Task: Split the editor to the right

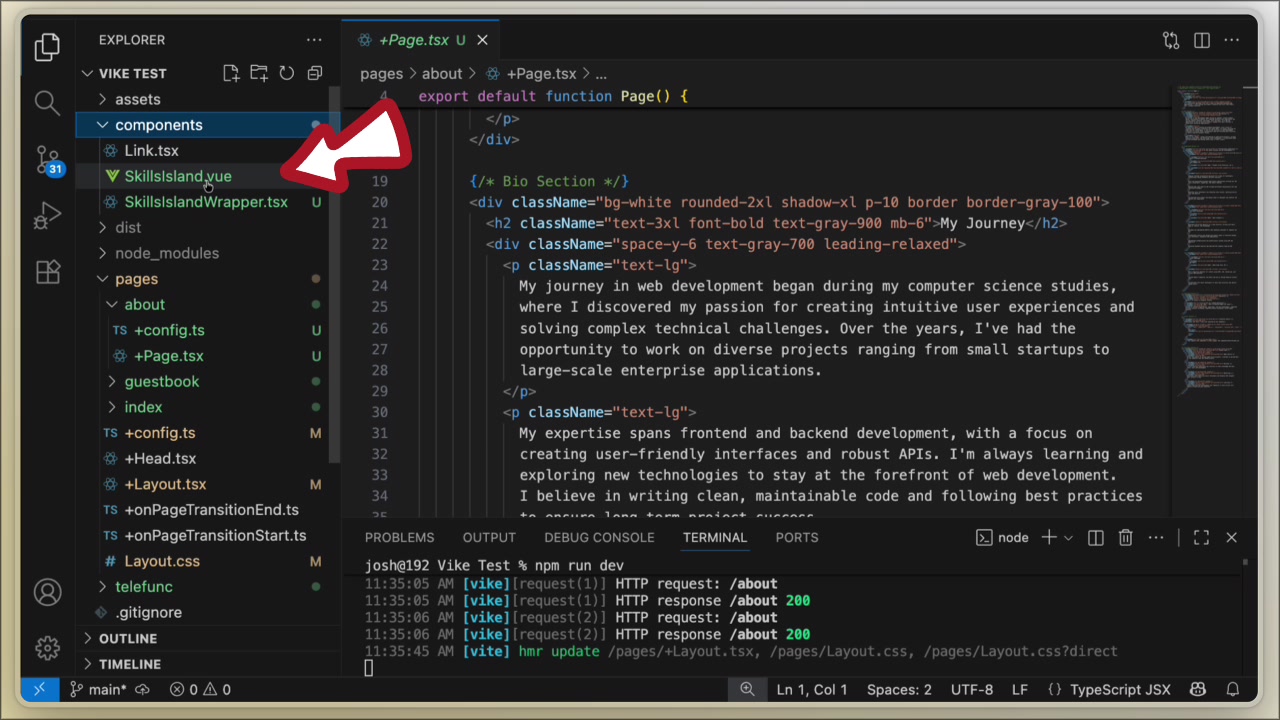Action: coord(1201,40)
